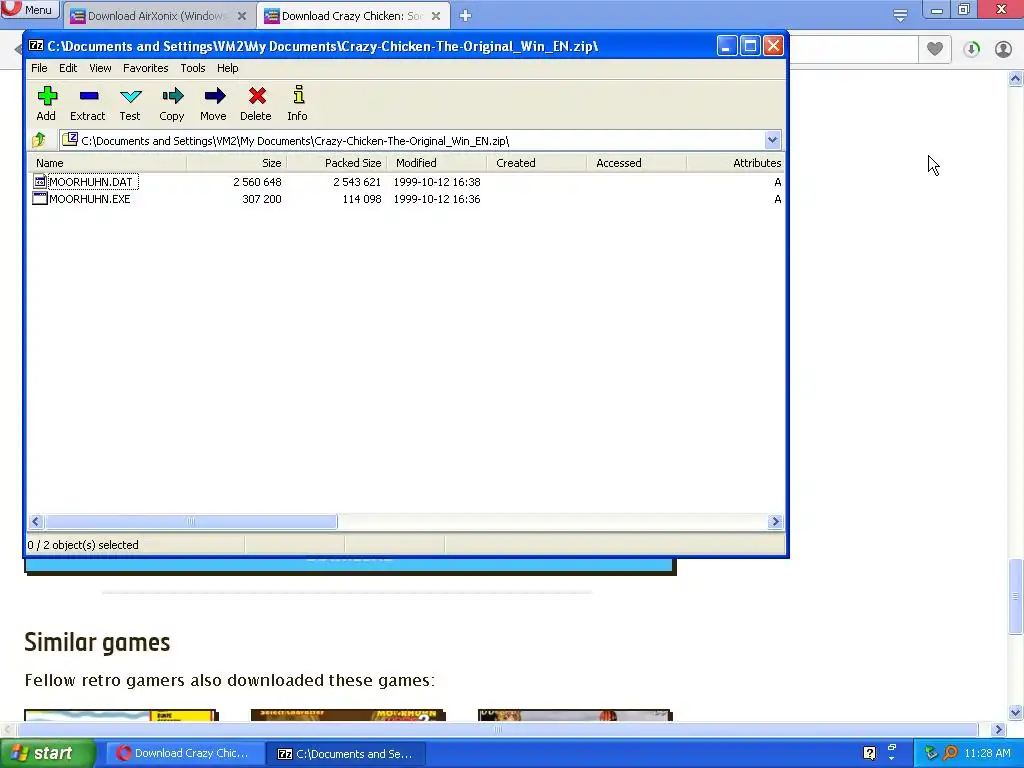1024x768 pixels.
Task: Click the MOORHUHN.EXE file icon
Action: click(x=40, y=199)
